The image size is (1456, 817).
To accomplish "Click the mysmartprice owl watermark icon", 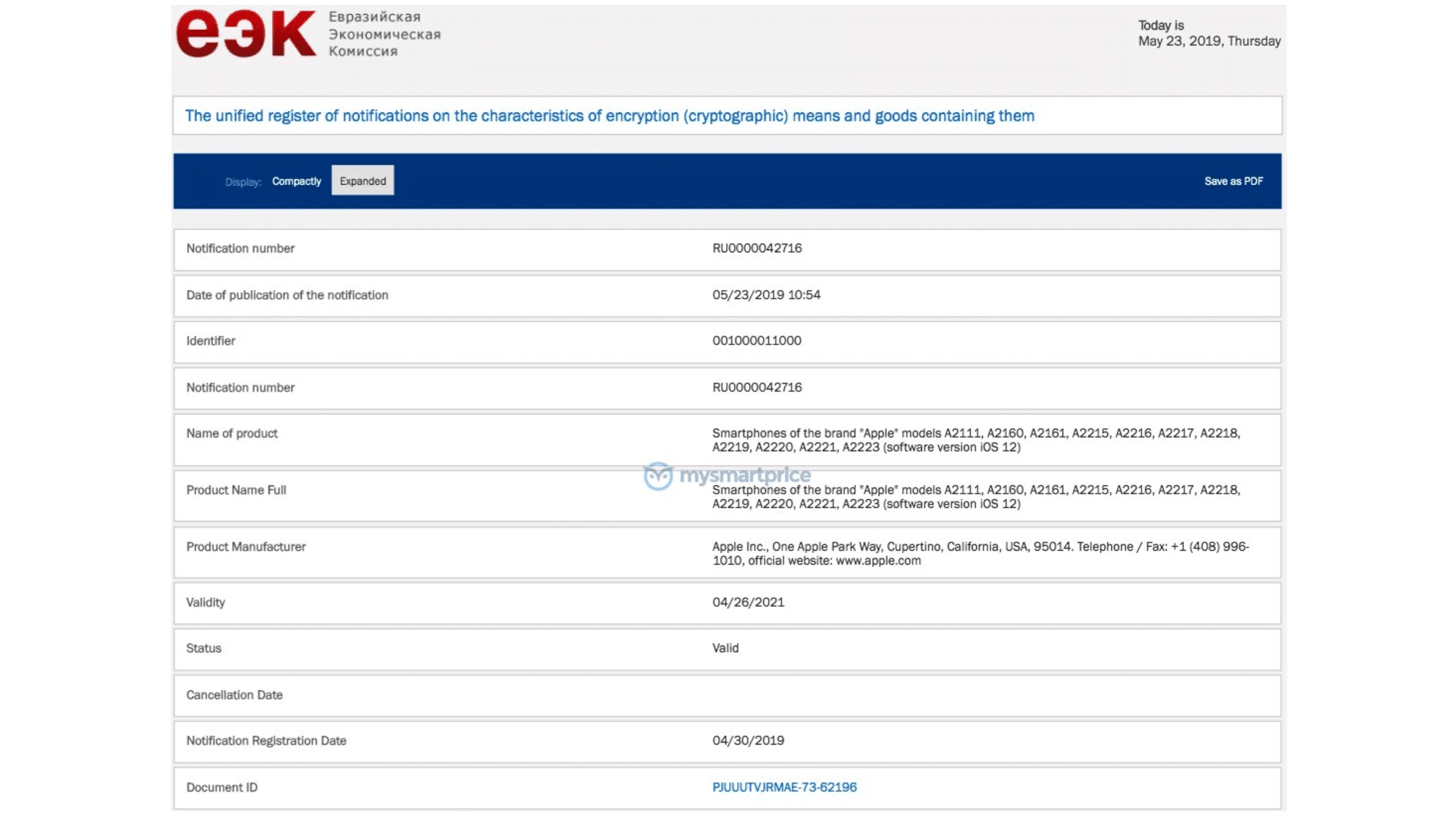I will click(658, 476).
